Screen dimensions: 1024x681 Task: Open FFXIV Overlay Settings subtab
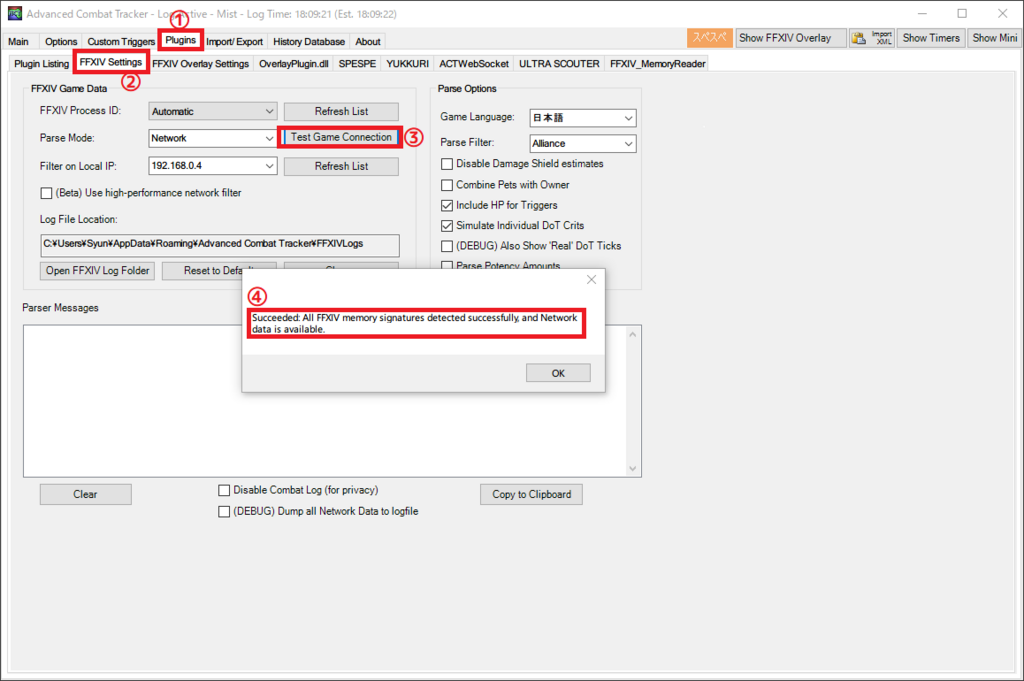pos(200,64)
